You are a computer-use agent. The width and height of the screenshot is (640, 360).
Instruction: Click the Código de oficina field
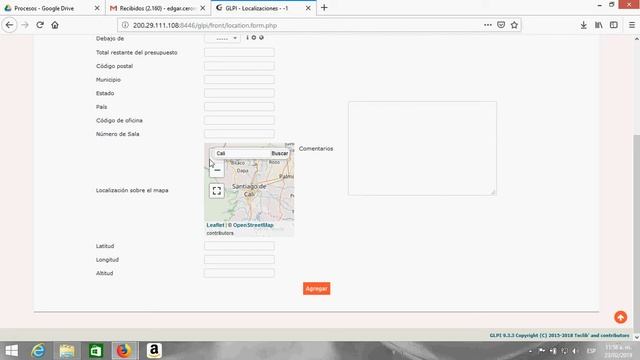tap(239, 120)
